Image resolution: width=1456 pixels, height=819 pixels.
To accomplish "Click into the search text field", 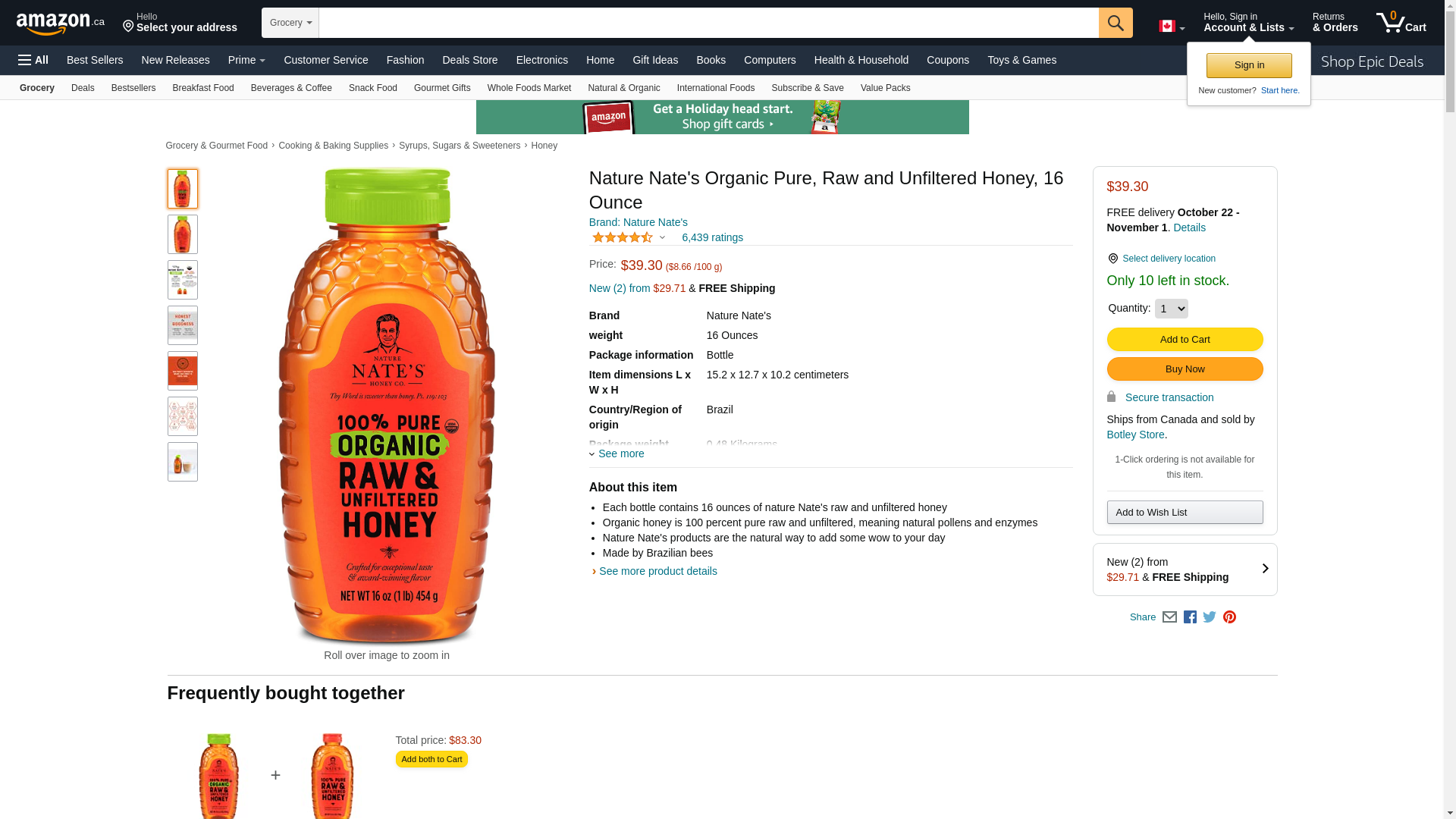I will click(x=708, y=23).
